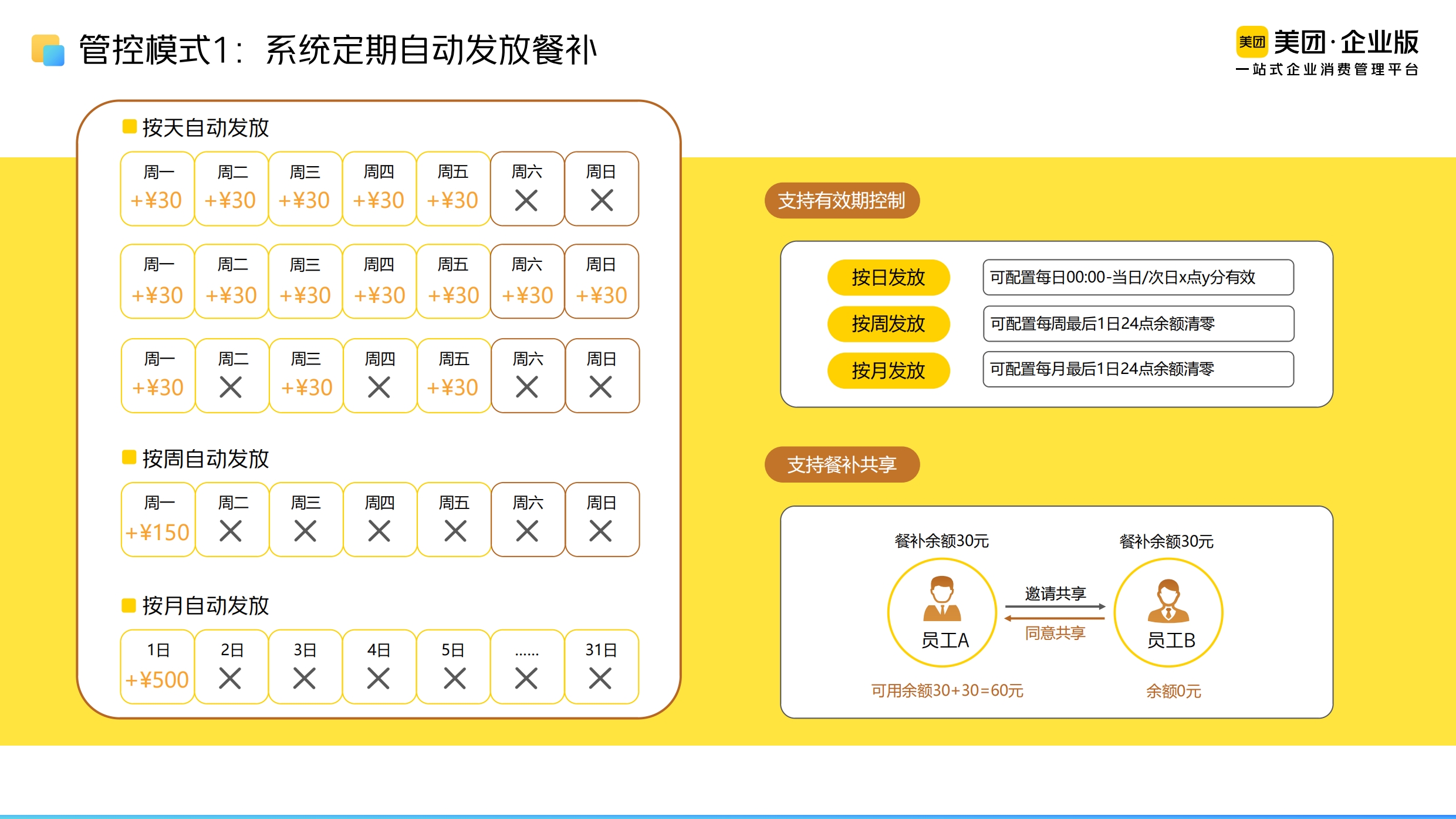This screenshot has height=819, width=1456.
Task: Select the 按周发放 yellow pill
Action: click(x=889, y=323)
